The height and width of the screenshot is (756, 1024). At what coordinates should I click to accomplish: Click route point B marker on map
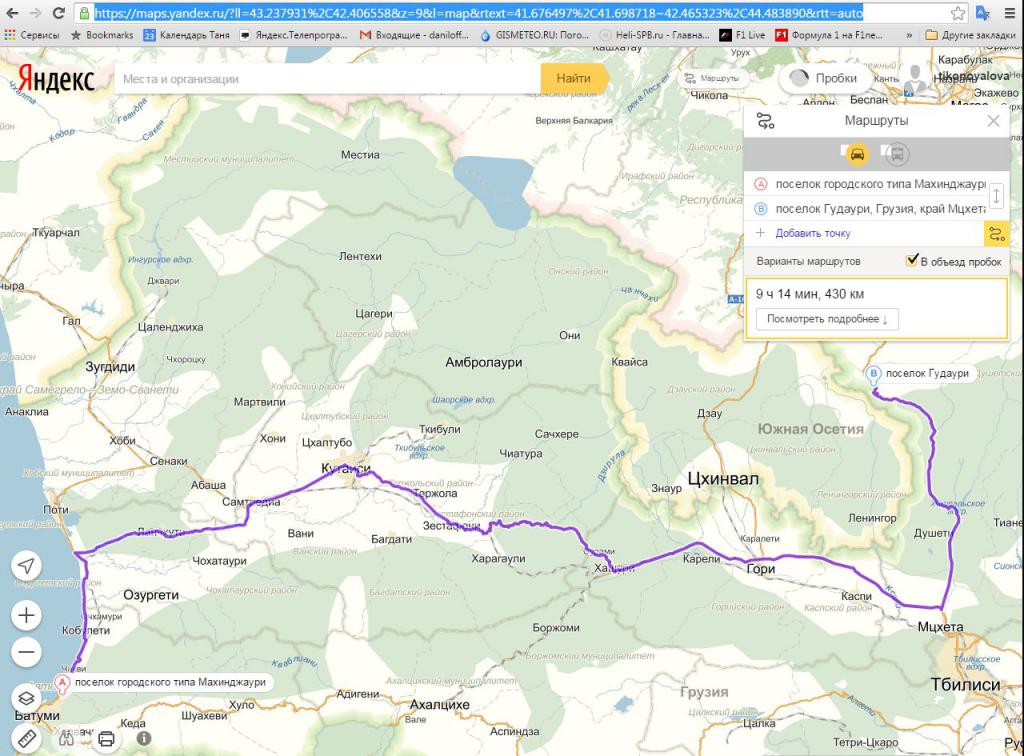(873, 375)
